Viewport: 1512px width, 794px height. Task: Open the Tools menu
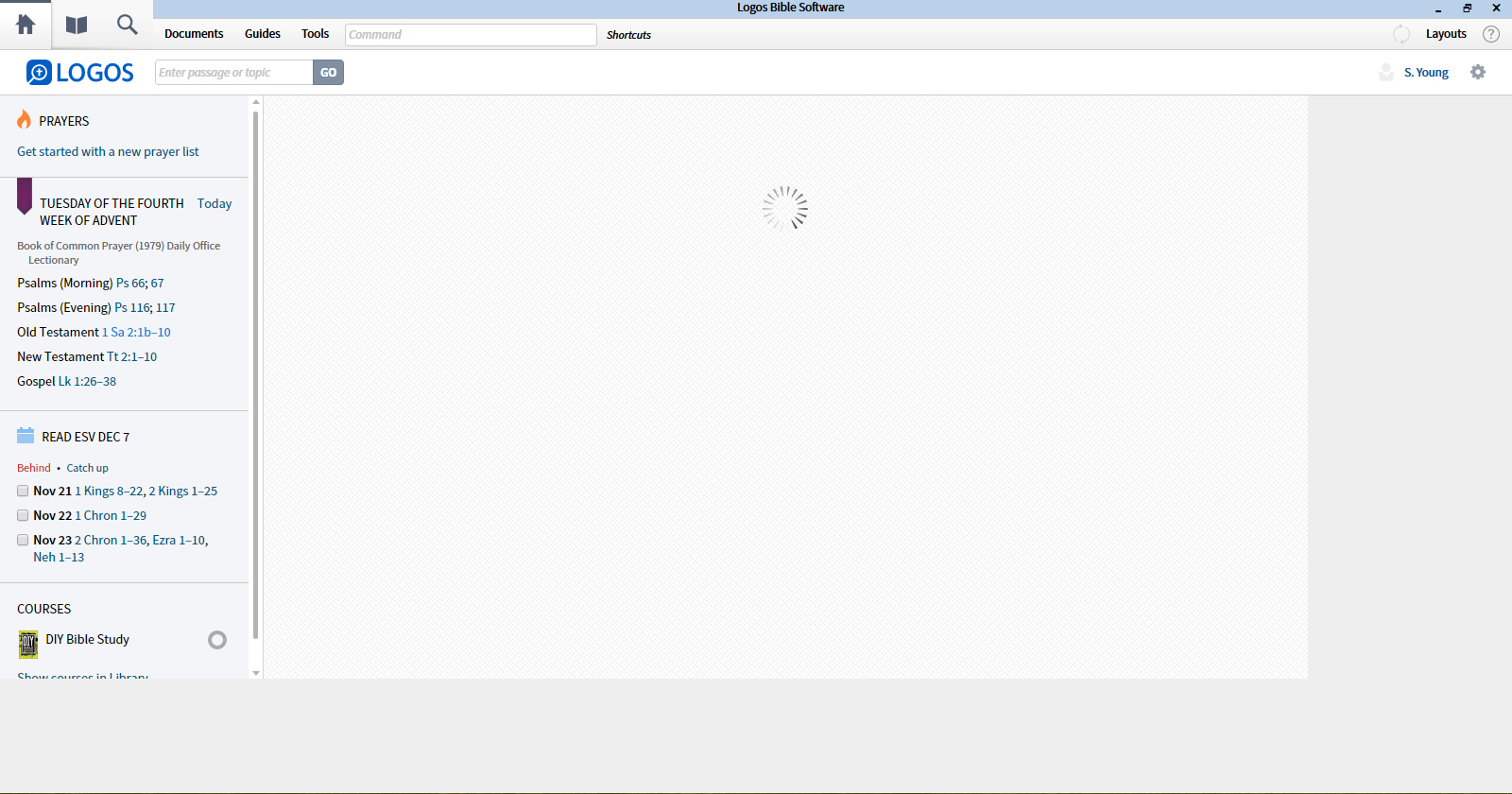[315, 34]
